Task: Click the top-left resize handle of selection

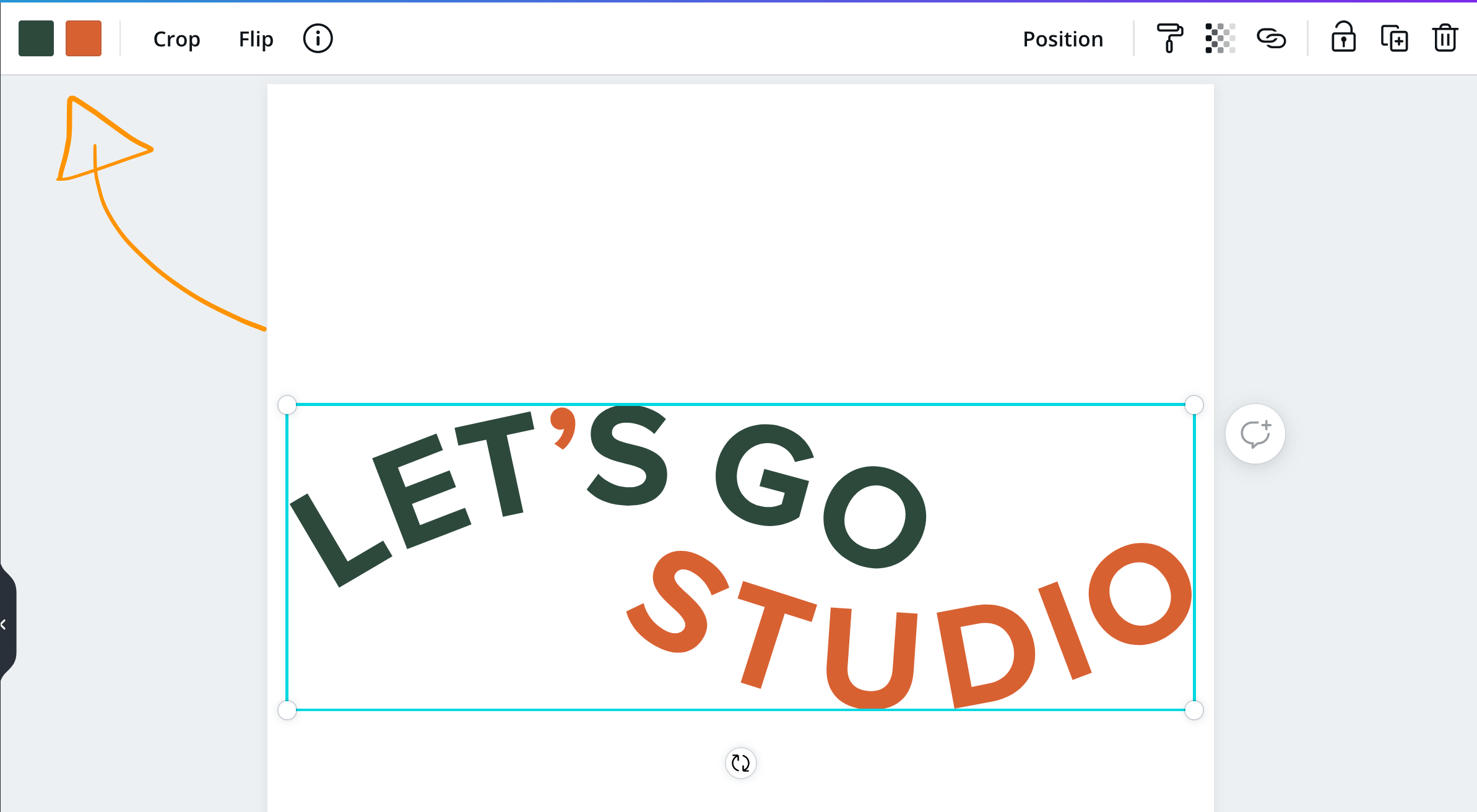Action: point(287,405)
